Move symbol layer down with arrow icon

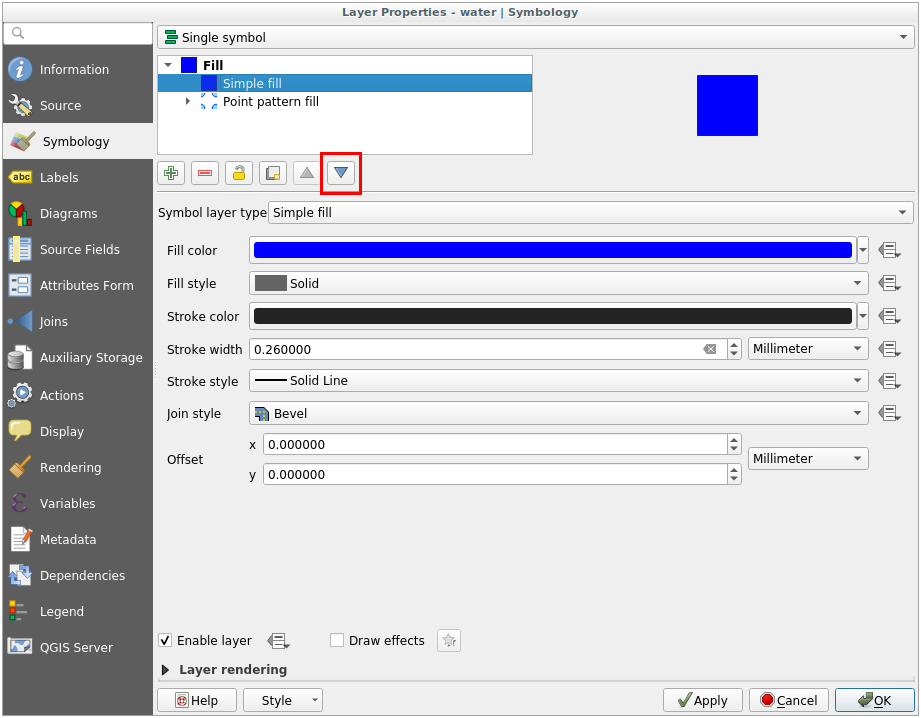[341, 173]
